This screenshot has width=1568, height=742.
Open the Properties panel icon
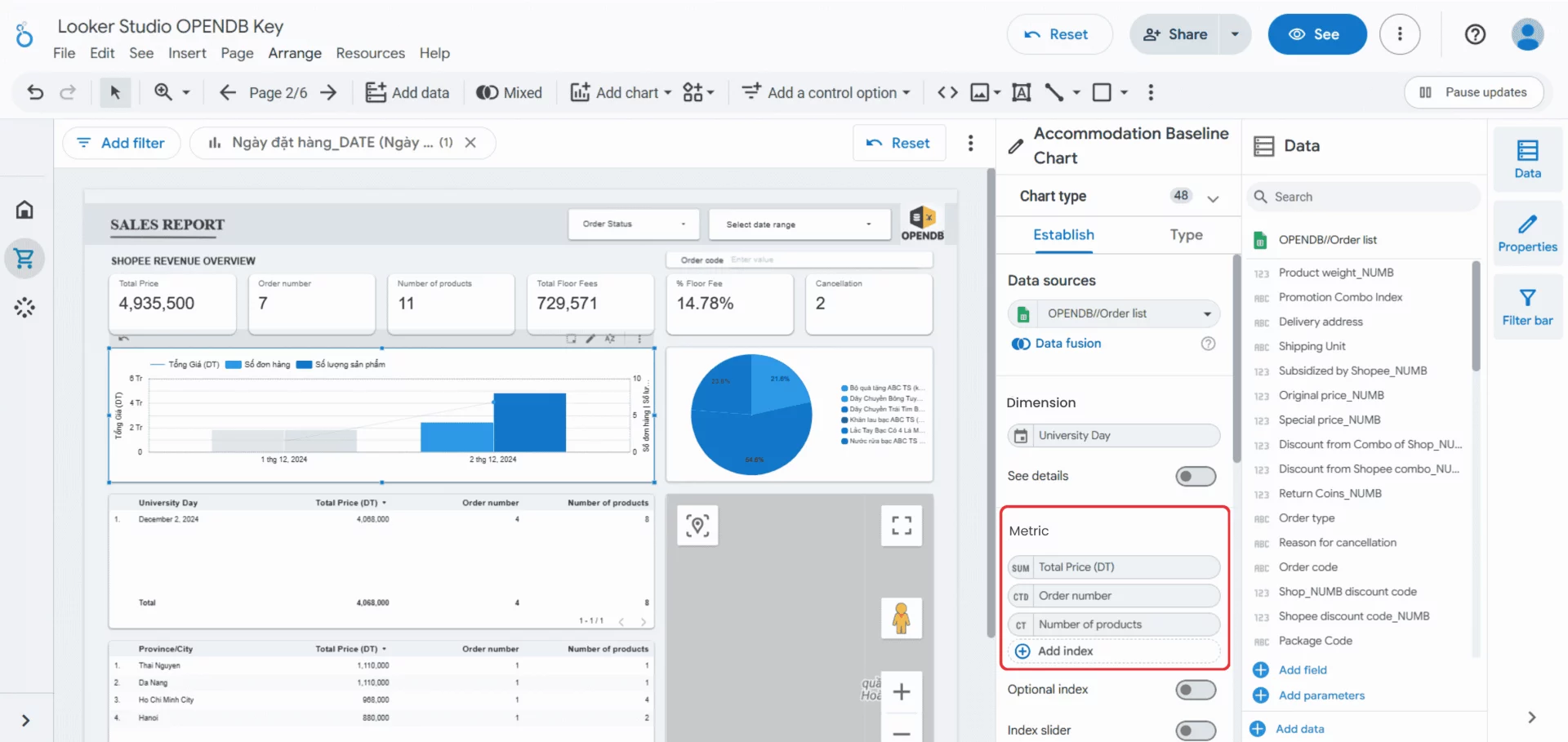coord(1526,233)
